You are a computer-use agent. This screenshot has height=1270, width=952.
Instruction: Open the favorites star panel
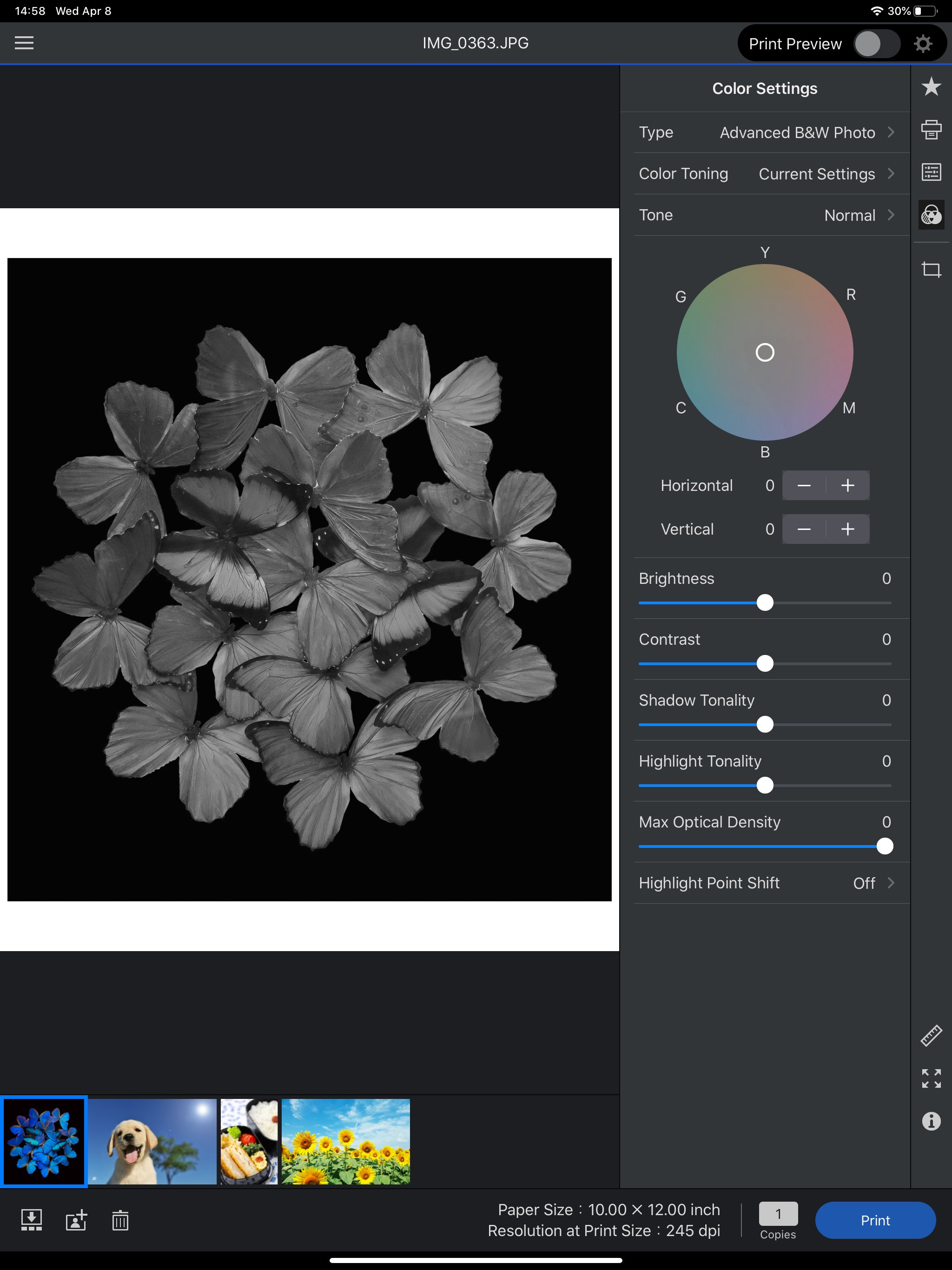coord(931,87)
